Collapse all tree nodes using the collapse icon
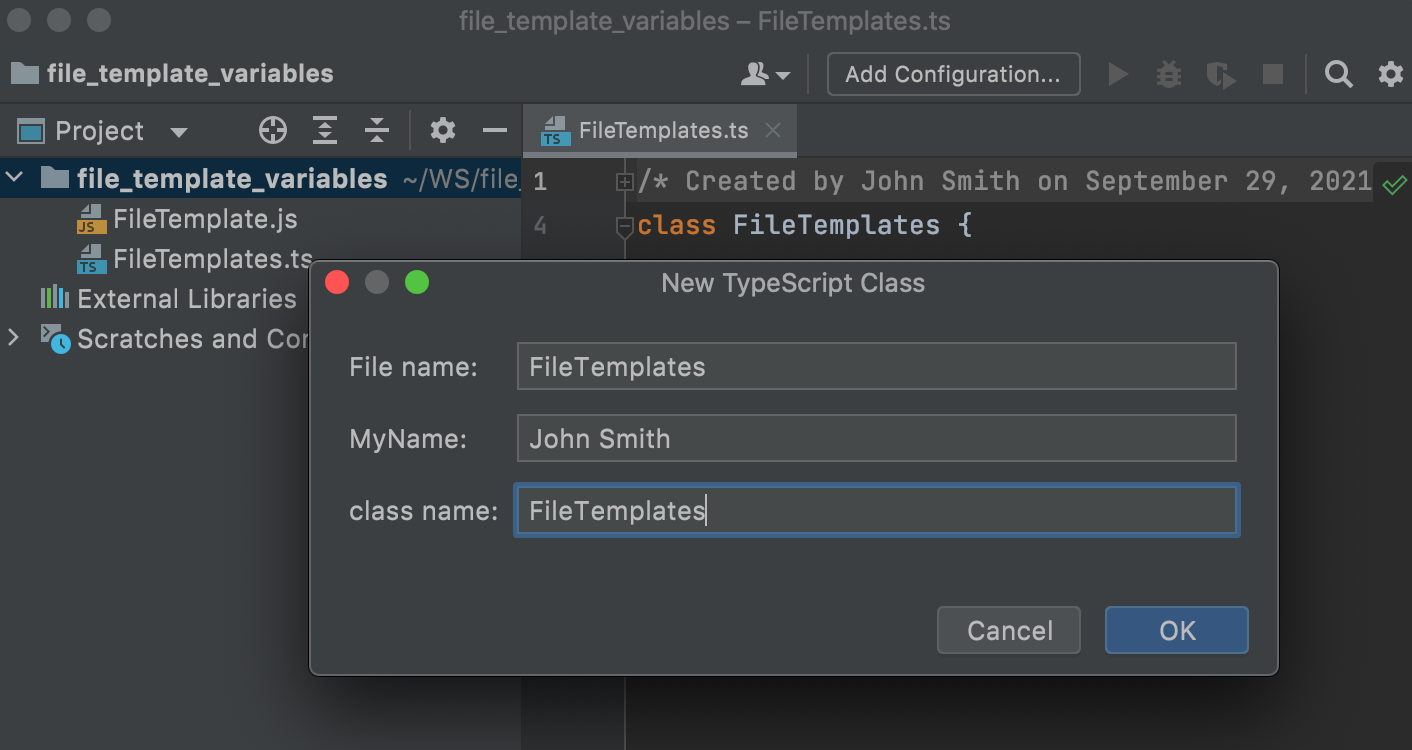Screen dimensions: 1412x750 pyautogui.click(x=376, y=130)
